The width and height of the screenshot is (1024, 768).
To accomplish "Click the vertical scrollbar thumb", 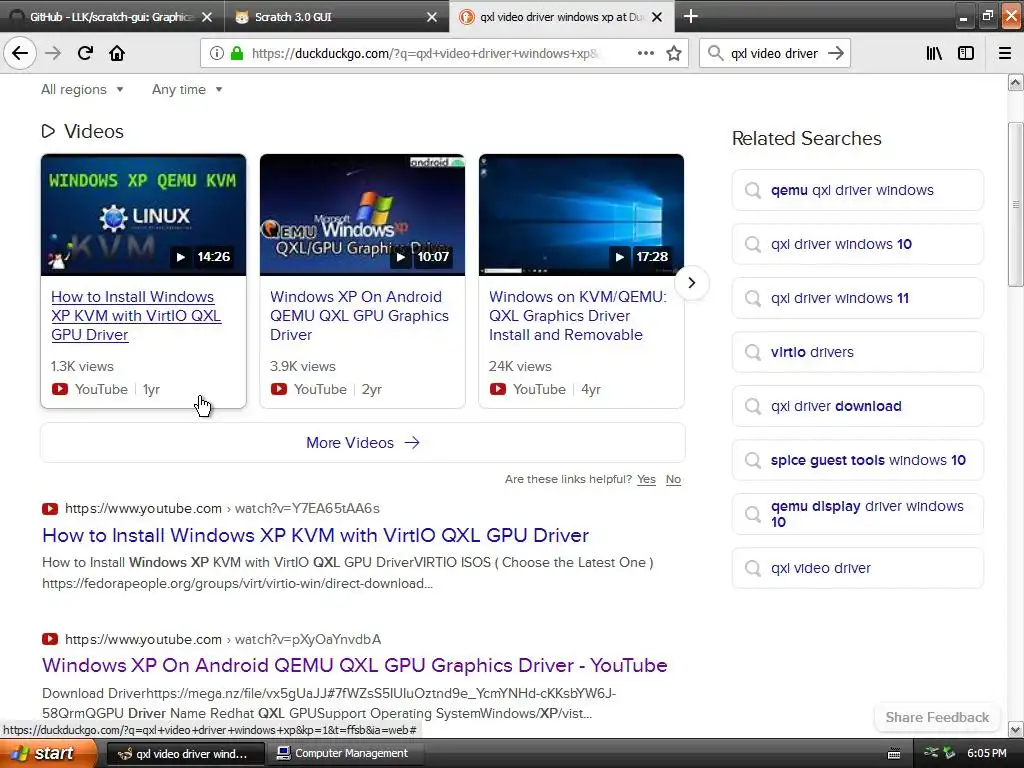I will coord(1016,204).
